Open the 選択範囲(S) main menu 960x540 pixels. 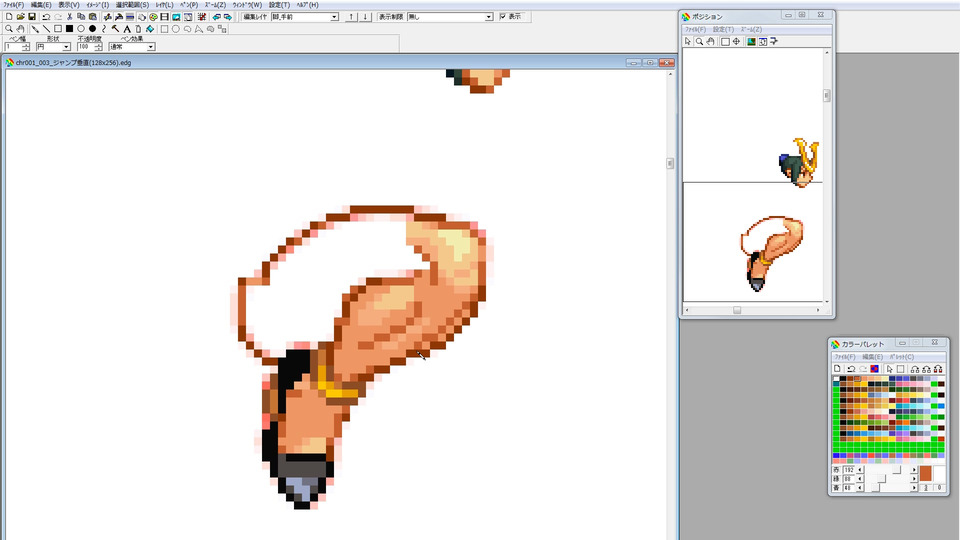click(x=132, y=5)
